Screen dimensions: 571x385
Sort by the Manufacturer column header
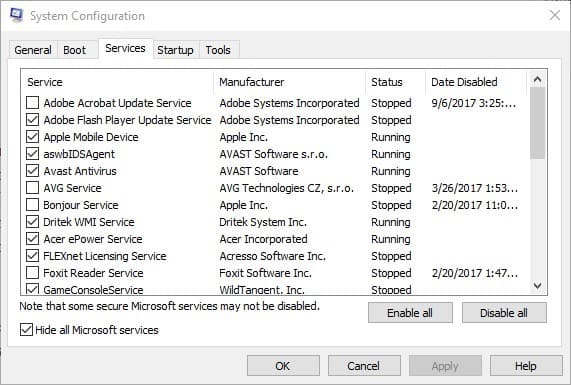pos(289,82)
